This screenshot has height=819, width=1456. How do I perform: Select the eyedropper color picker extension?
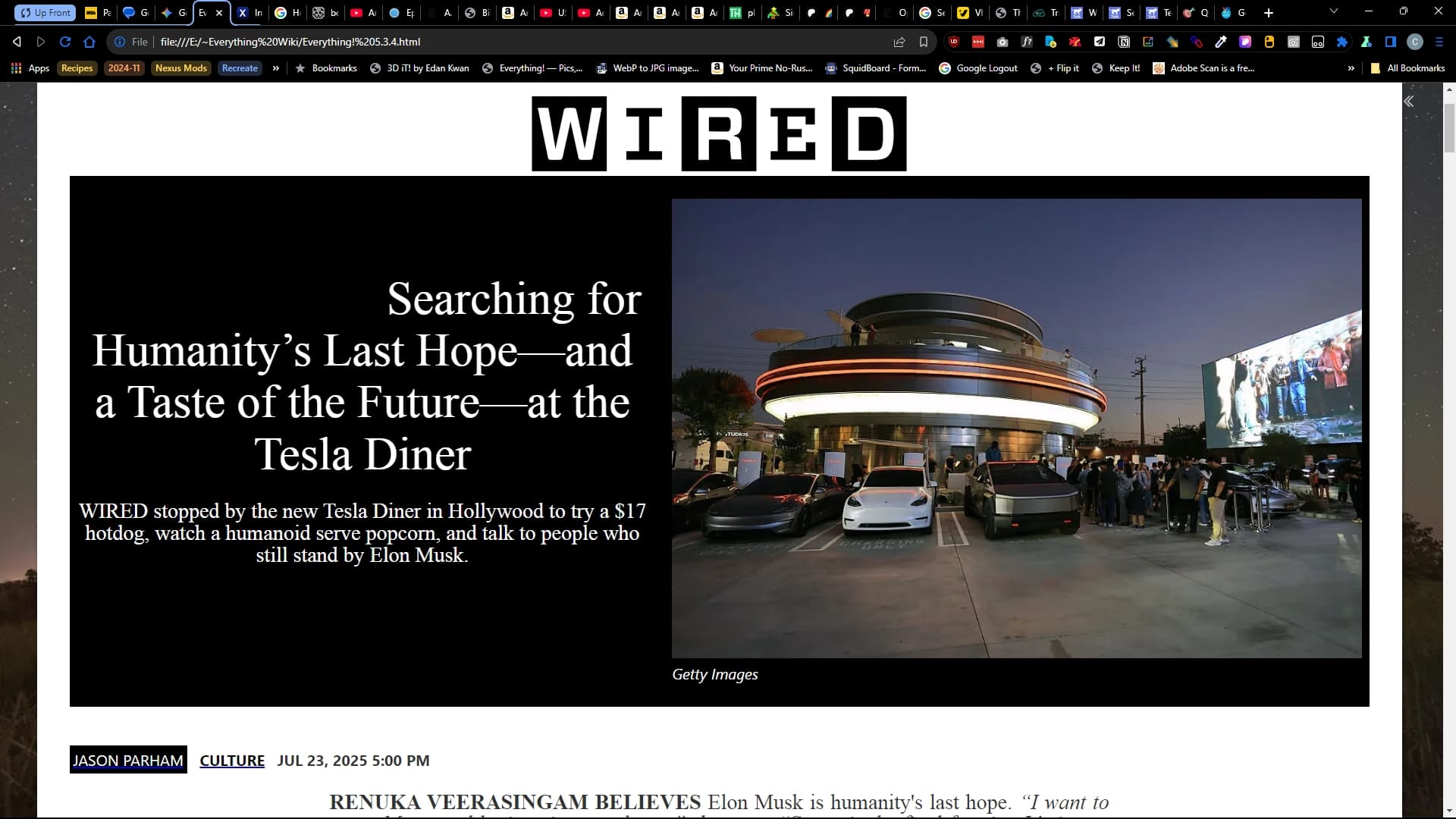1221,42
